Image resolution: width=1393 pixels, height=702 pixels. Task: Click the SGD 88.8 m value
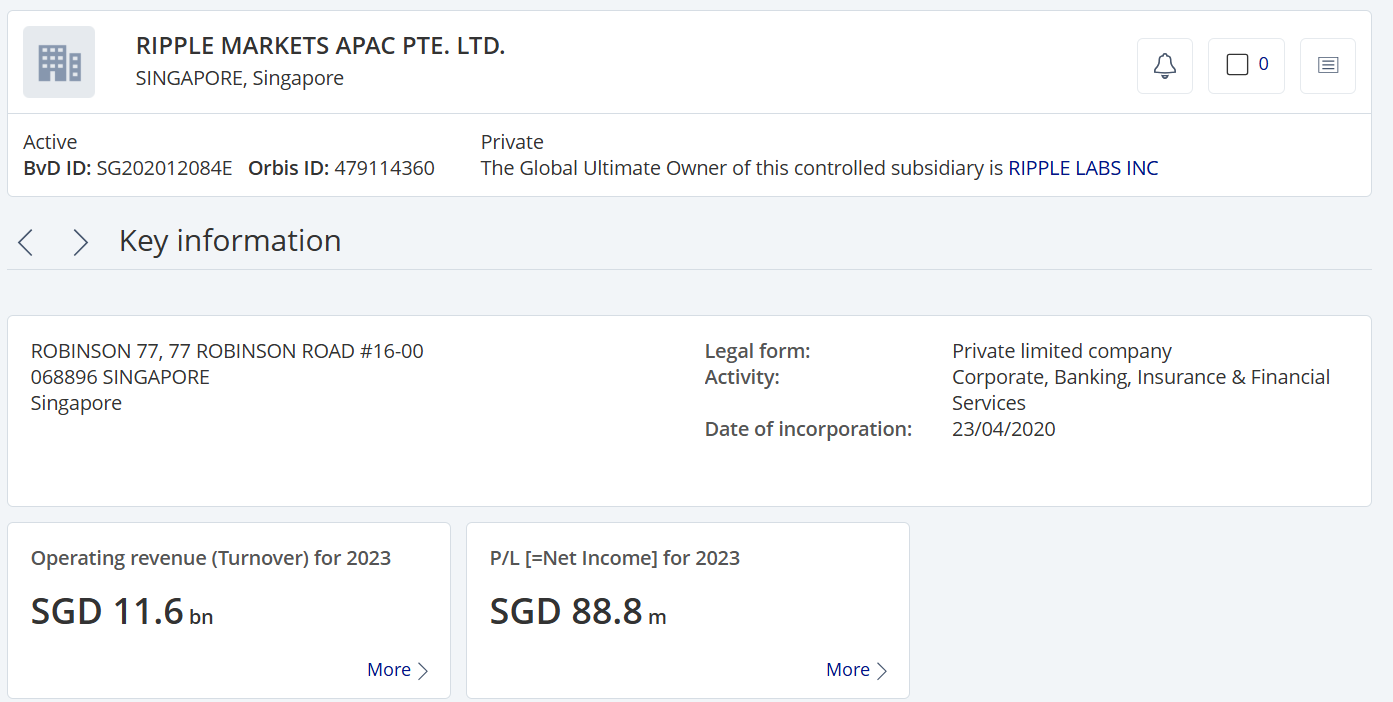578,611
